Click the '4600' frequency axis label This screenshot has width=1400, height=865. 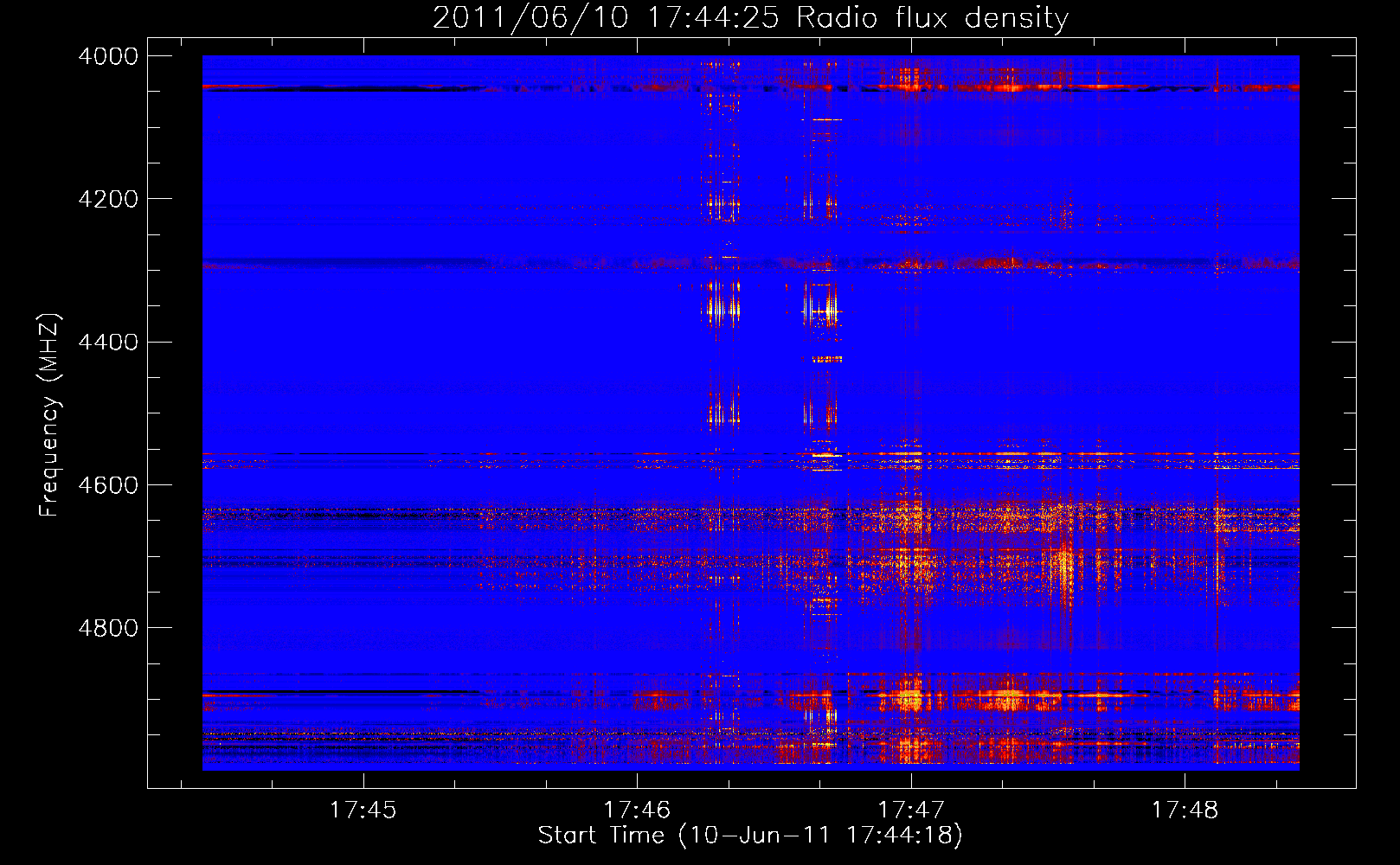tap(108, 484)
